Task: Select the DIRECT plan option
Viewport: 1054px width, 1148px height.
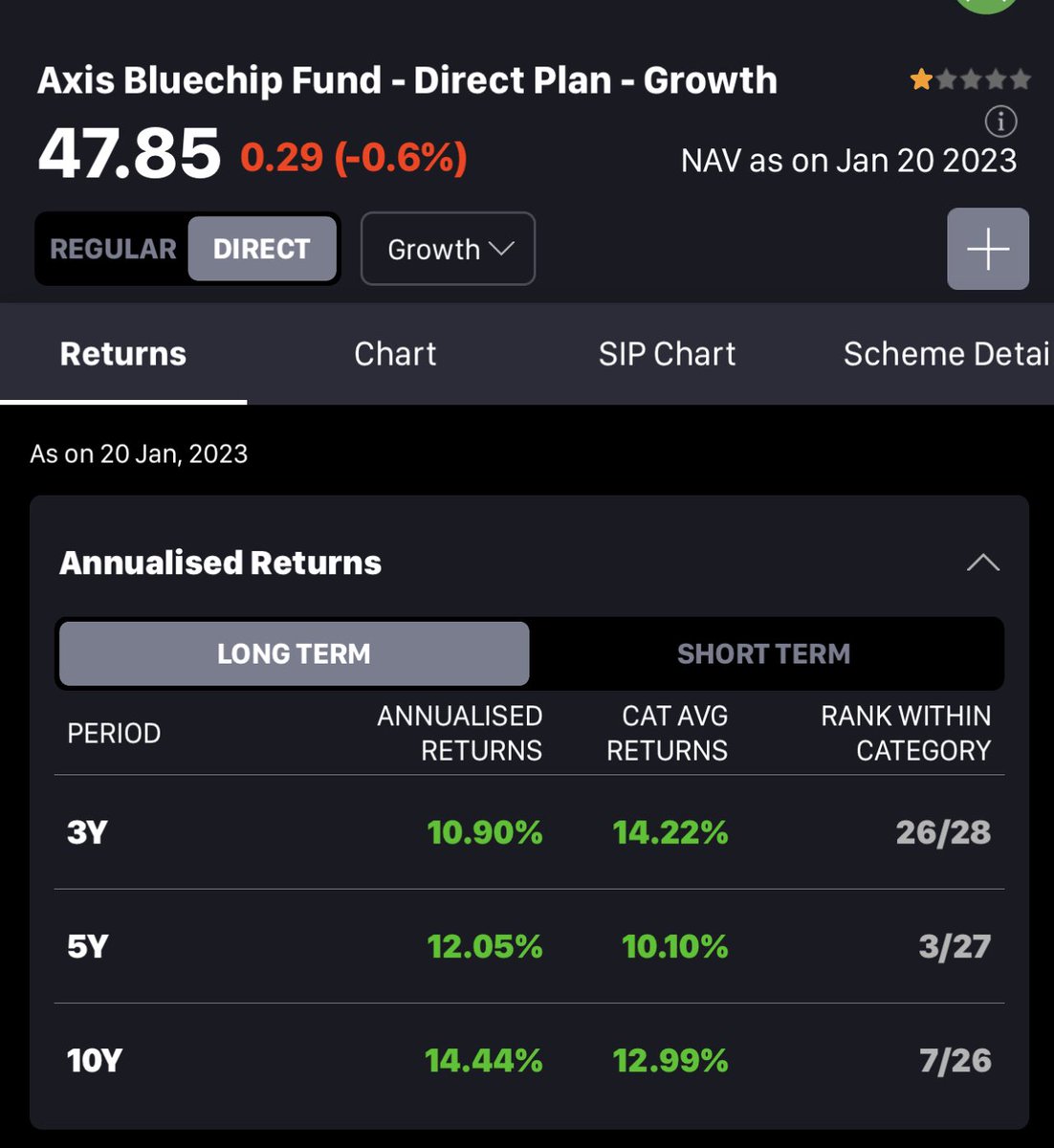Action: [262, 249]
